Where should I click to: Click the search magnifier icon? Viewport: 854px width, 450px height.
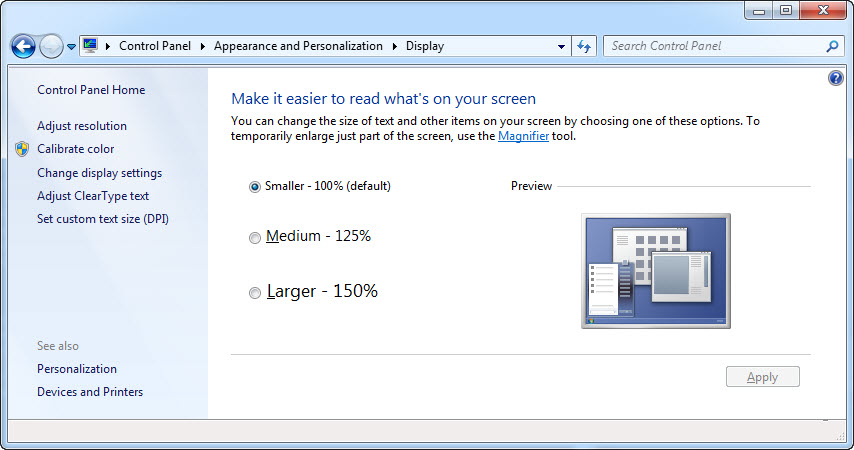pyautogui.click(x=832, y=46)
